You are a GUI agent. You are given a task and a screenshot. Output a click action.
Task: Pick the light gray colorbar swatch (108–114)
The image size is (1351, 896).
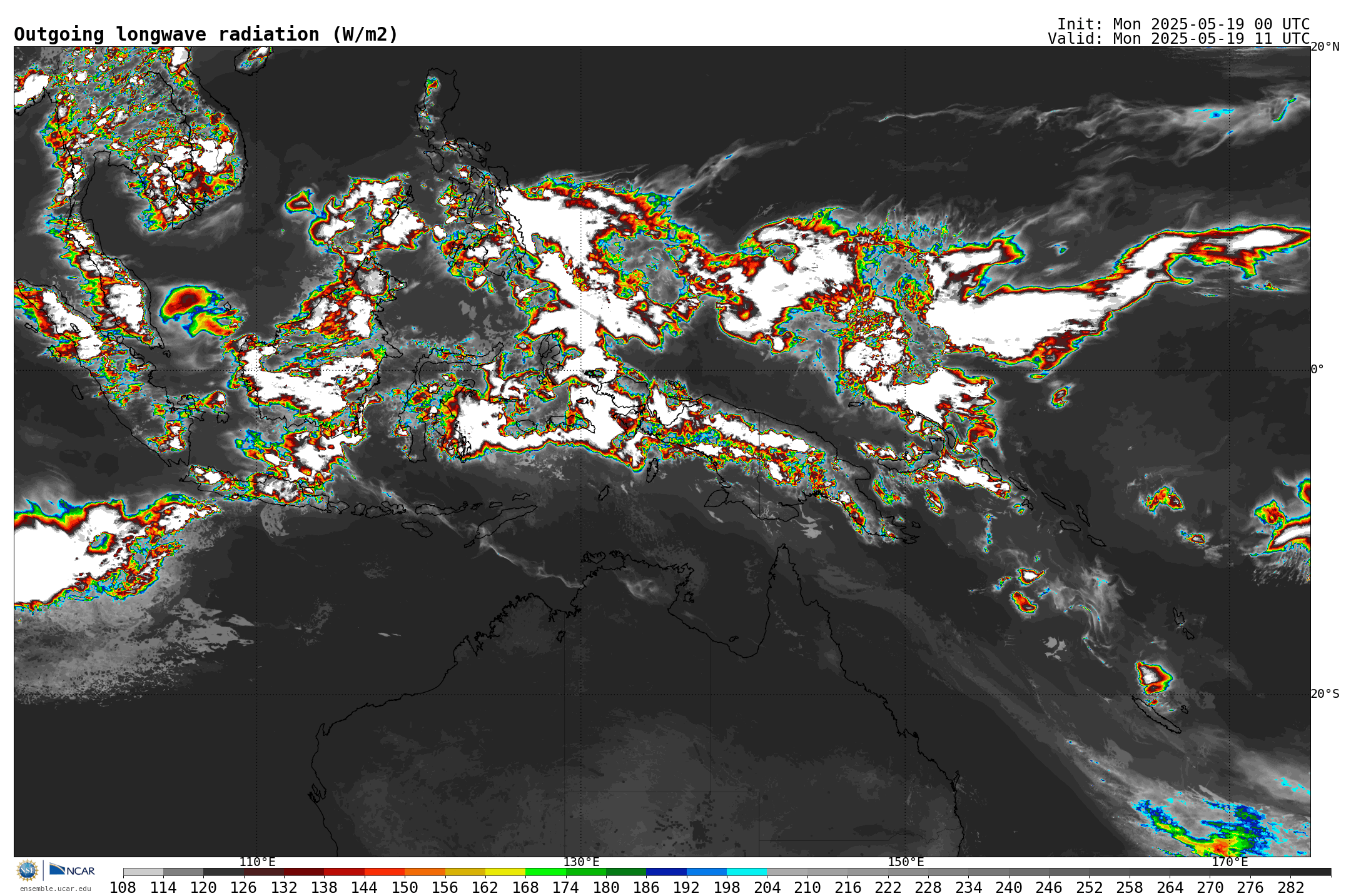pos(143,872)
